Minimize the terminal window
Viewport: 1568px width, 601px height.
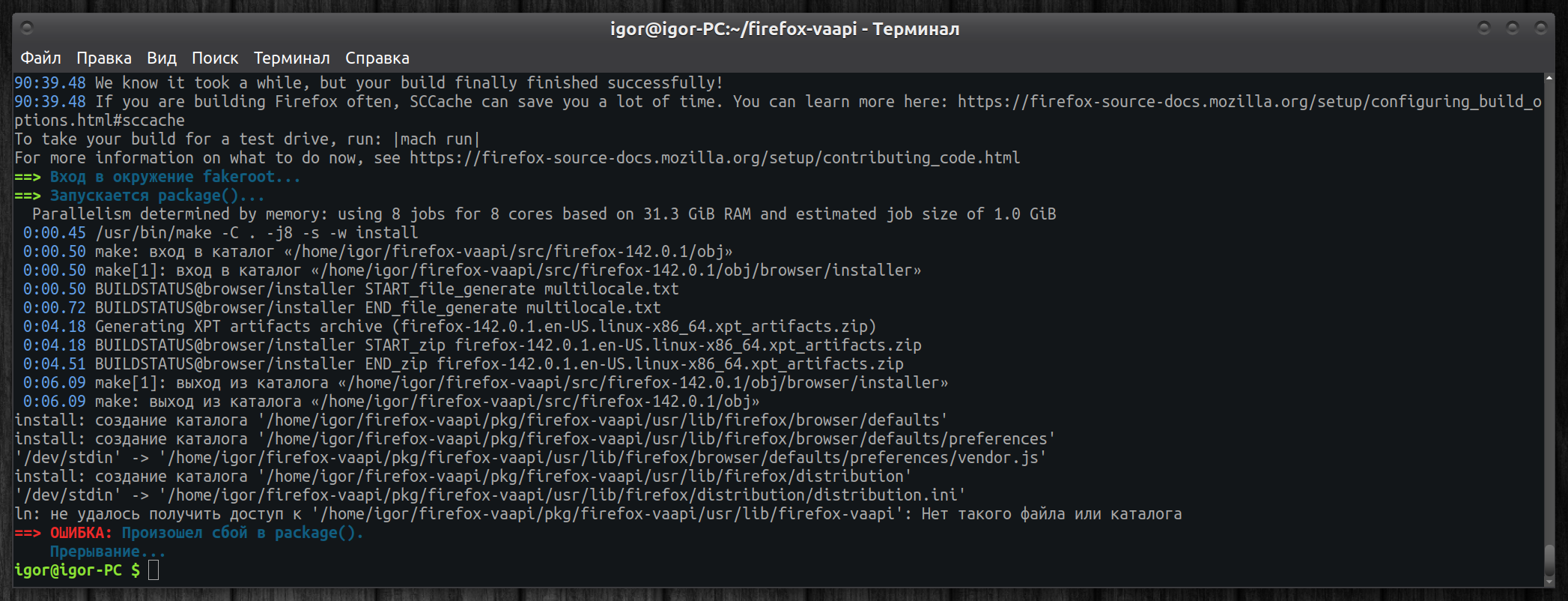1483,28
